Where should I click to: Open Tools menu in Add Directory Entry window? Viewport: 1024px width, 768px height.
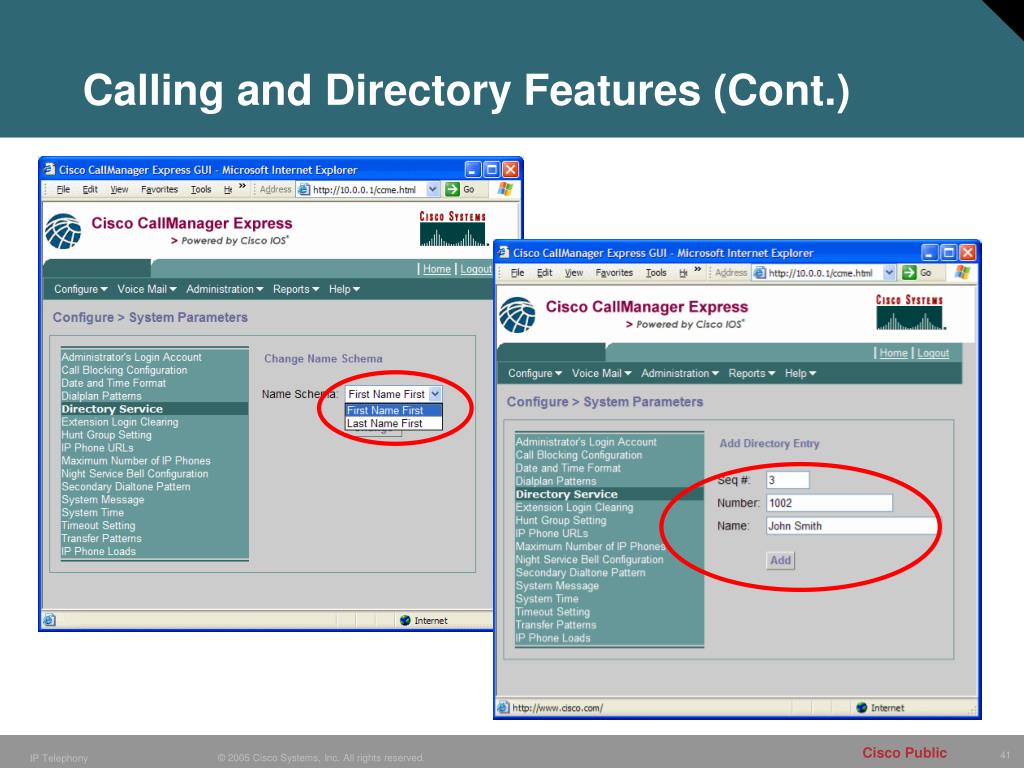656,272
